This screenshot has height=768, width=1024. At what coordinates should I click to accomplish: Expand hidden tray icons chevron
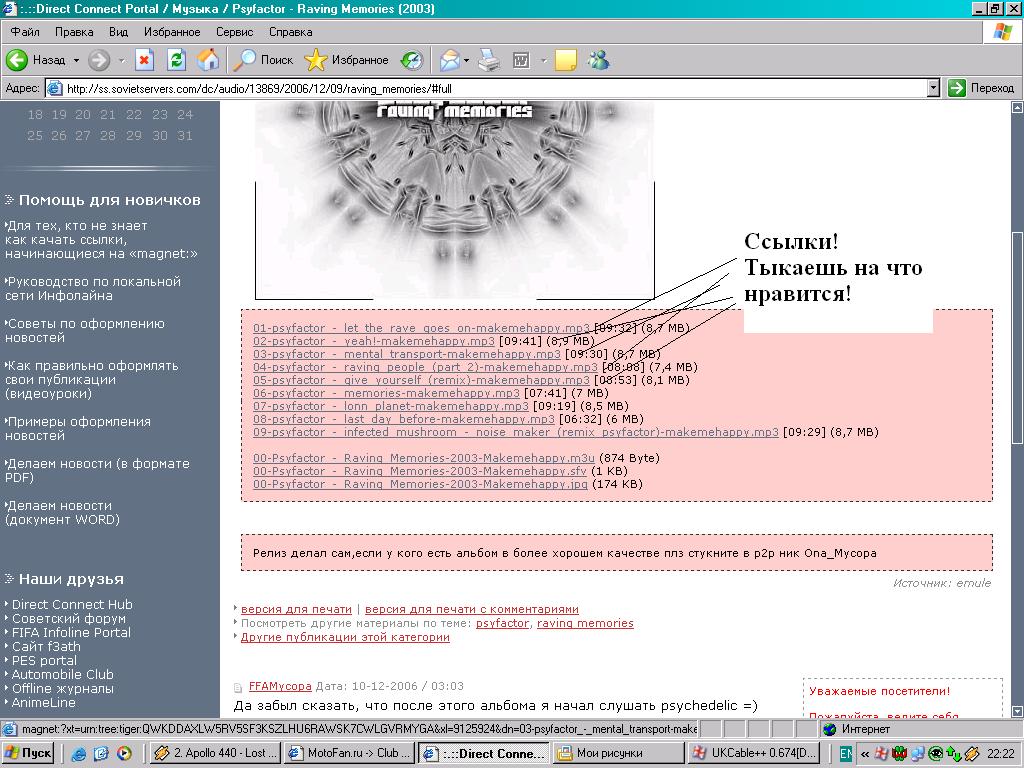[865, 754]
